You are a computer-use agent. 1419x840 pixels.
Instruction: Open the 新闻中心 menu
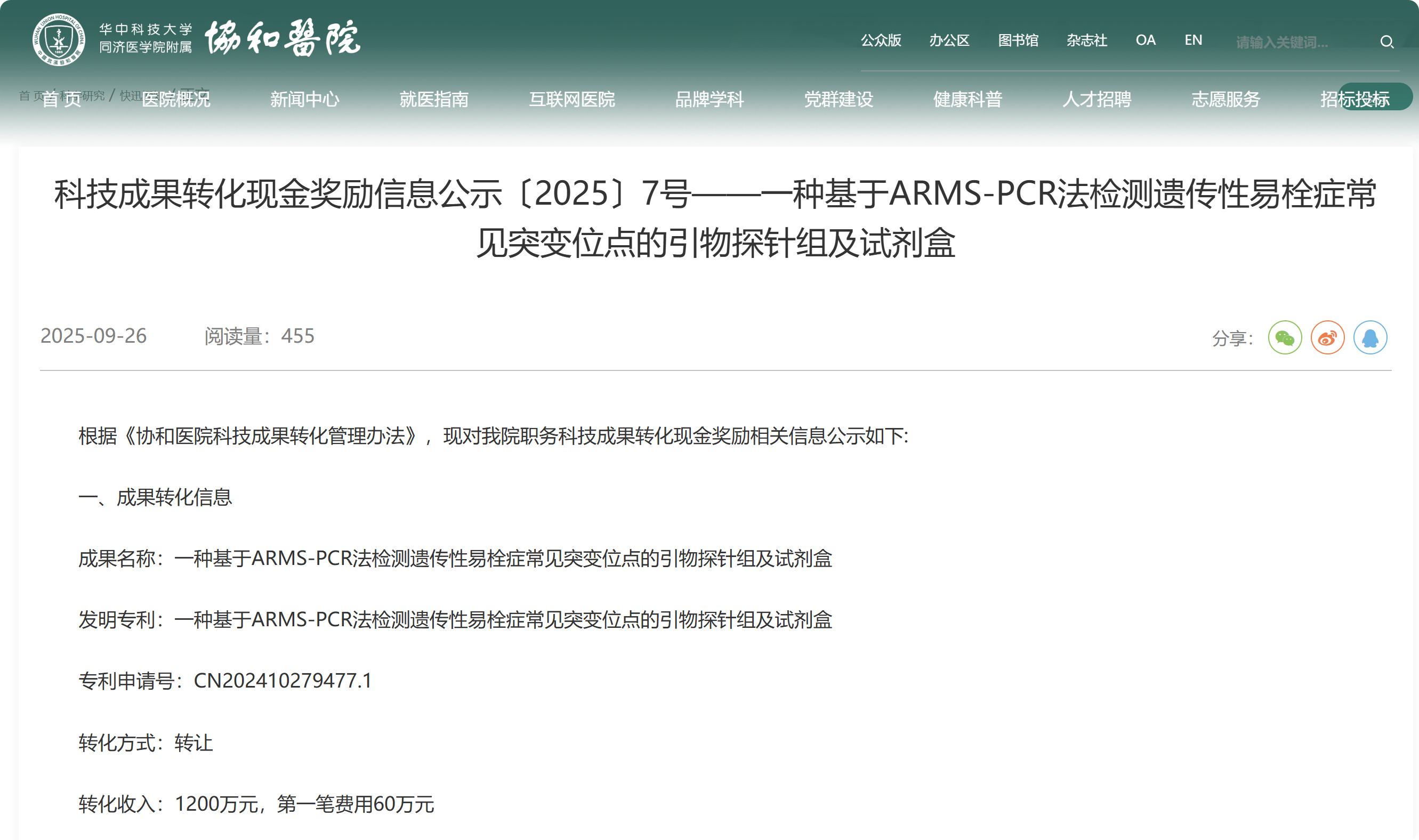coord(304,100)
